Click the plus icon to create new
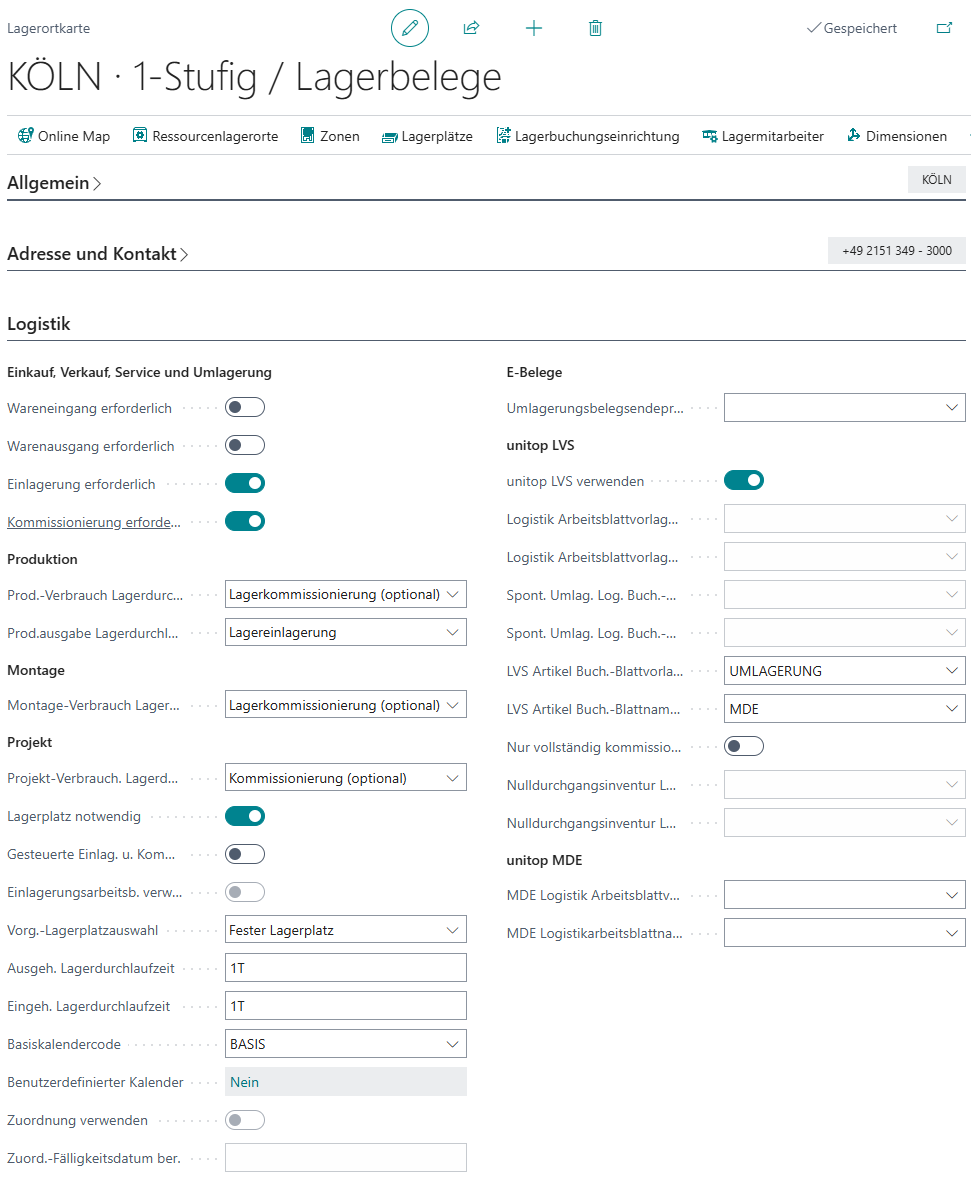 point(534,28)
